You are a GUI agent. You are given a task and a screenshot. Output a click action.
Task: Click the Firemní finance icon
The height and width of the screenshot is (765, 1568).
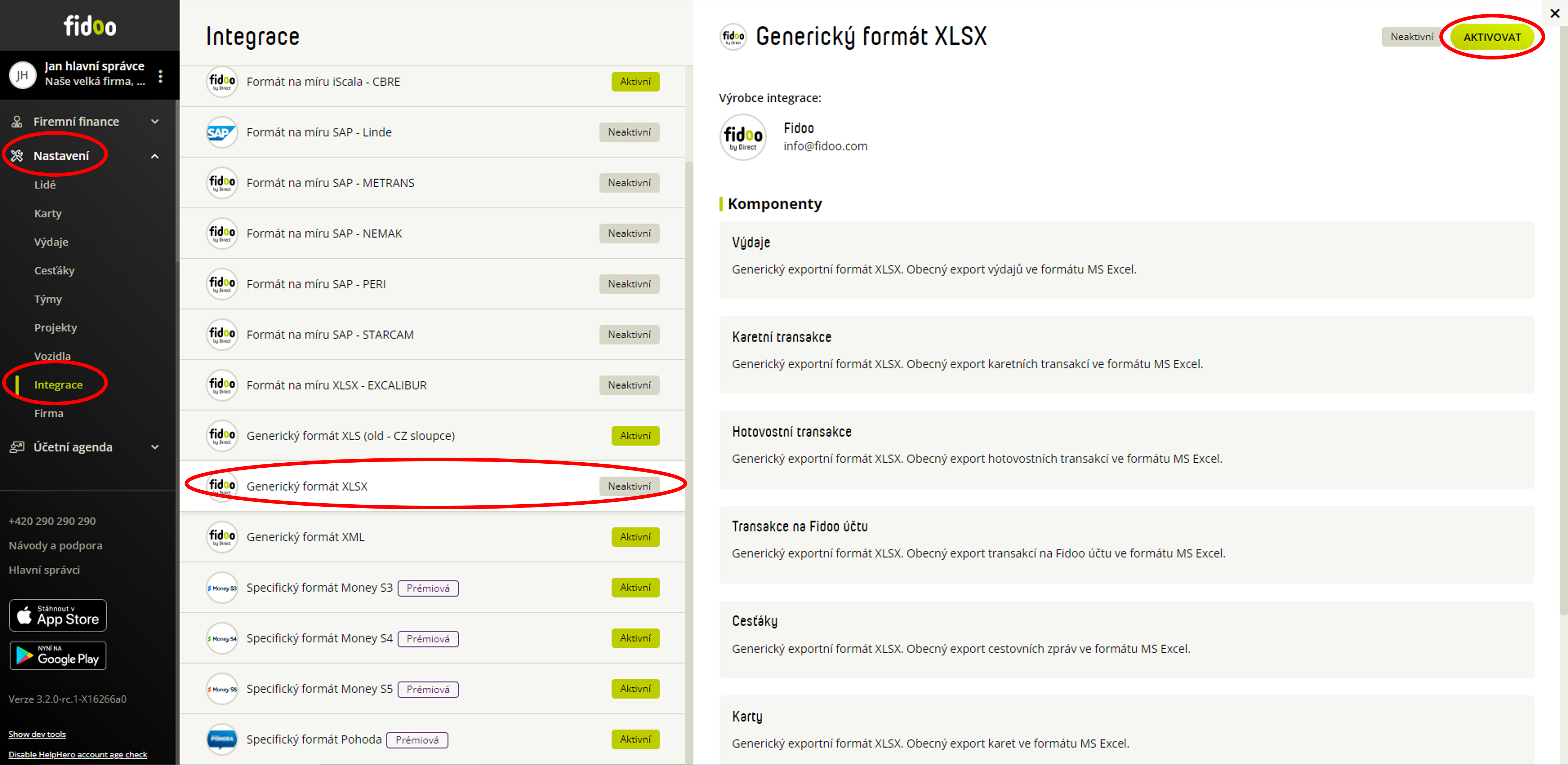tap(17, 121)
